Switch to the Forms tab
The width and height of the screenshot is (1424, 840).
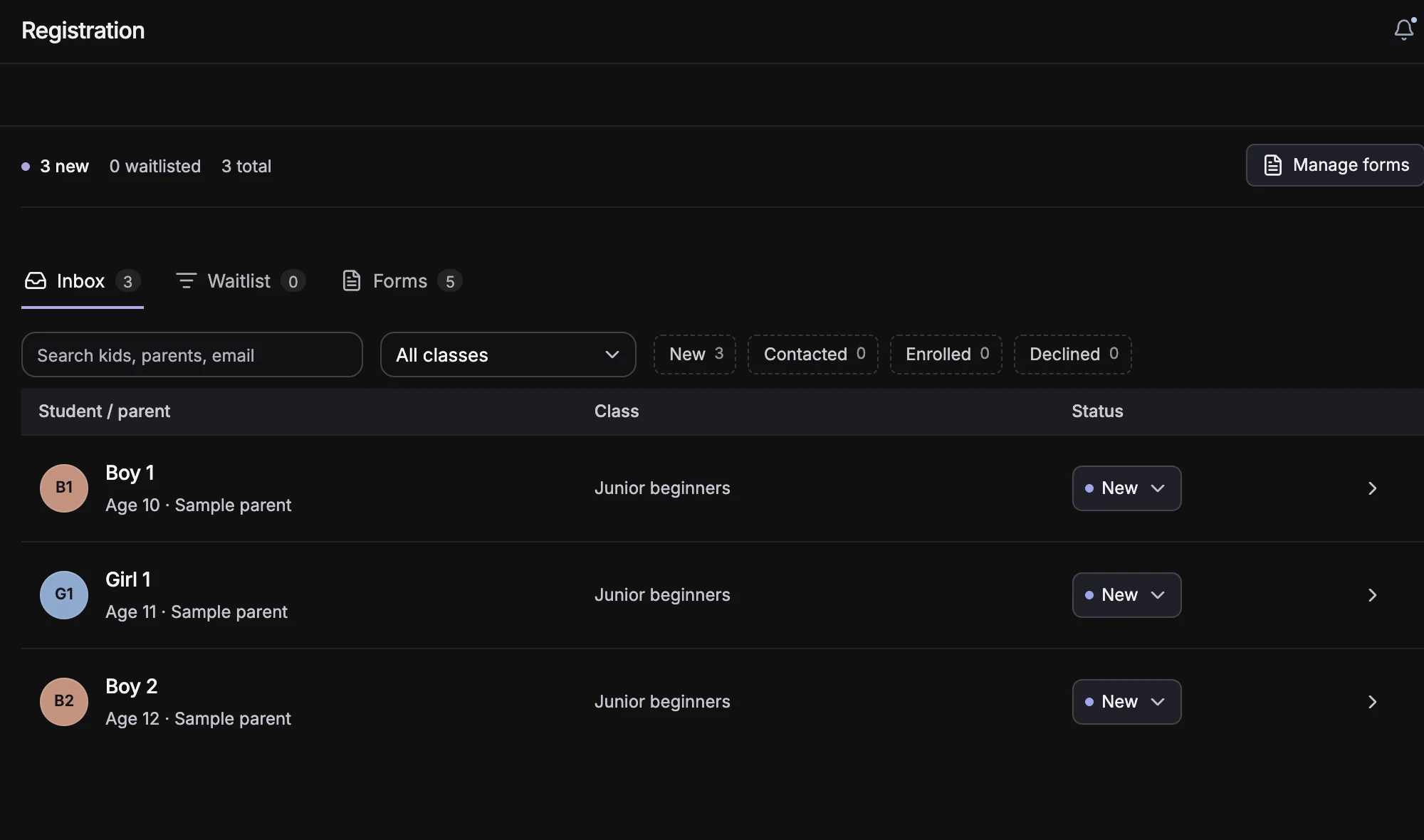click(402, 281)
